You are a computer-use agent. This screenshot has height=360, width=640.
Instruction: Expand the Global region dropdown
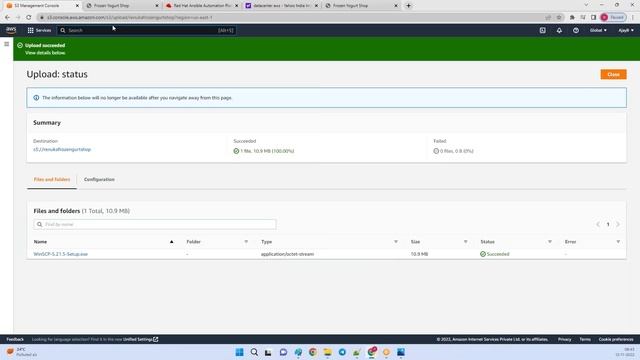pos(598,30)
